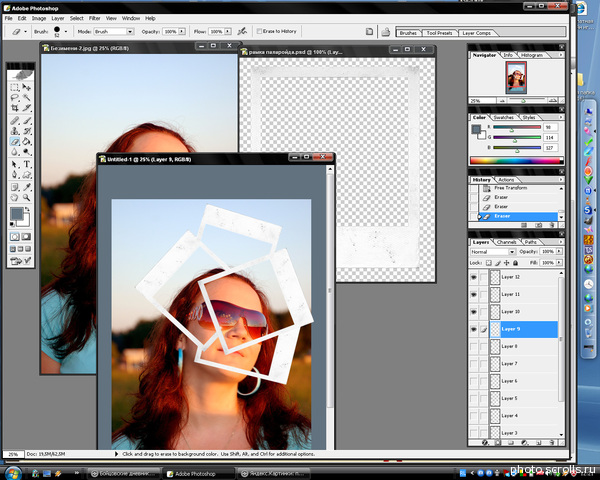
Task: Open the Brush preset picker arrow
Action: click(x=66, y=32)
